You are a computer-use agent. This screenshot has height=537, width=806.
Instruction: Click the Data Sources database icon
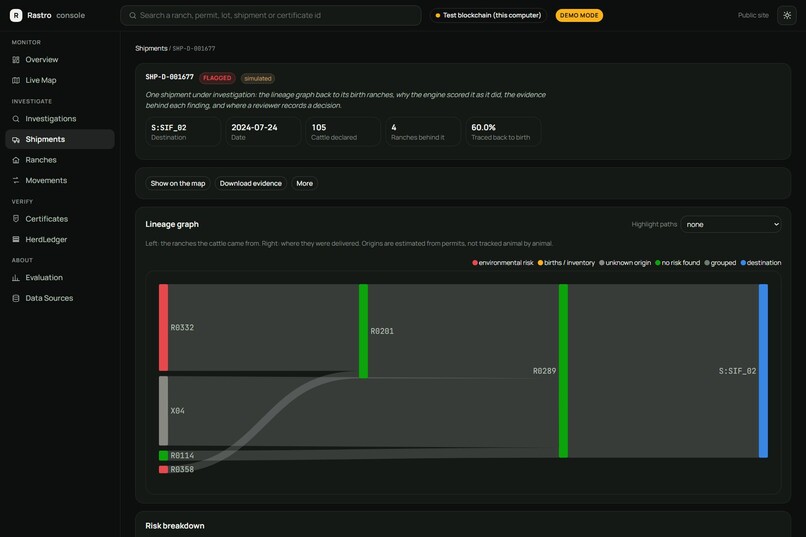[16, 298]
